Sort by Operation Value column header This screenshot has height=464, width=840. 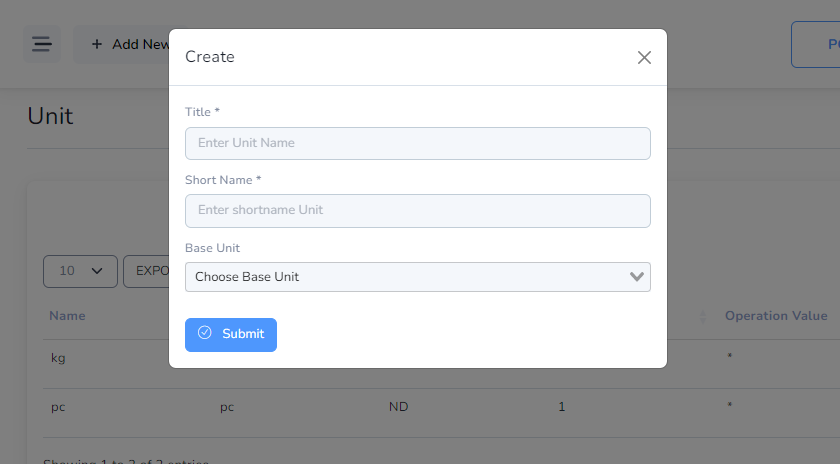click(x=776, y=316)
